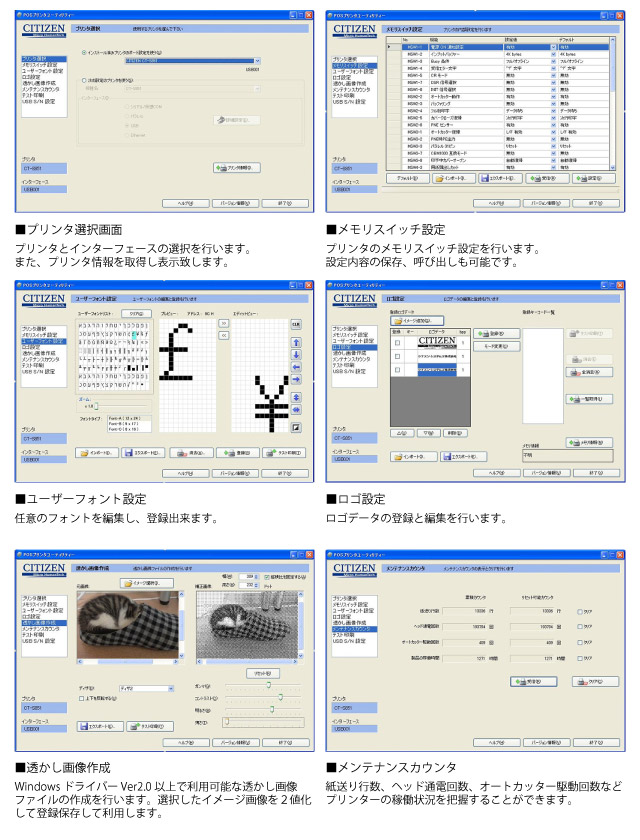
Task: Click Printer Info button in Printer Selection window
Action: pyautogui.click(x=237, y=168)
